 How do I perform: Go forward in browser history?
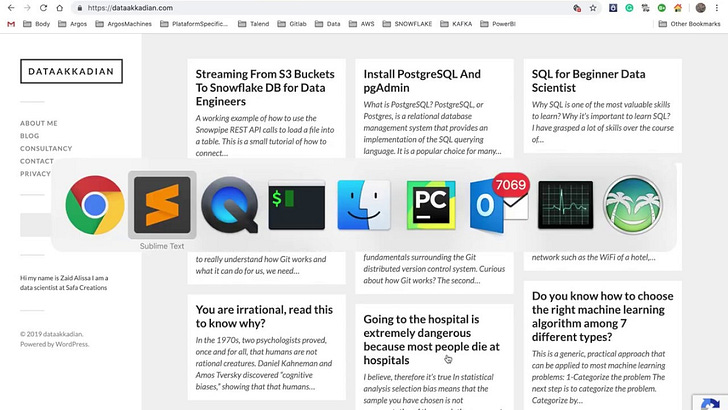coord(27,8)
